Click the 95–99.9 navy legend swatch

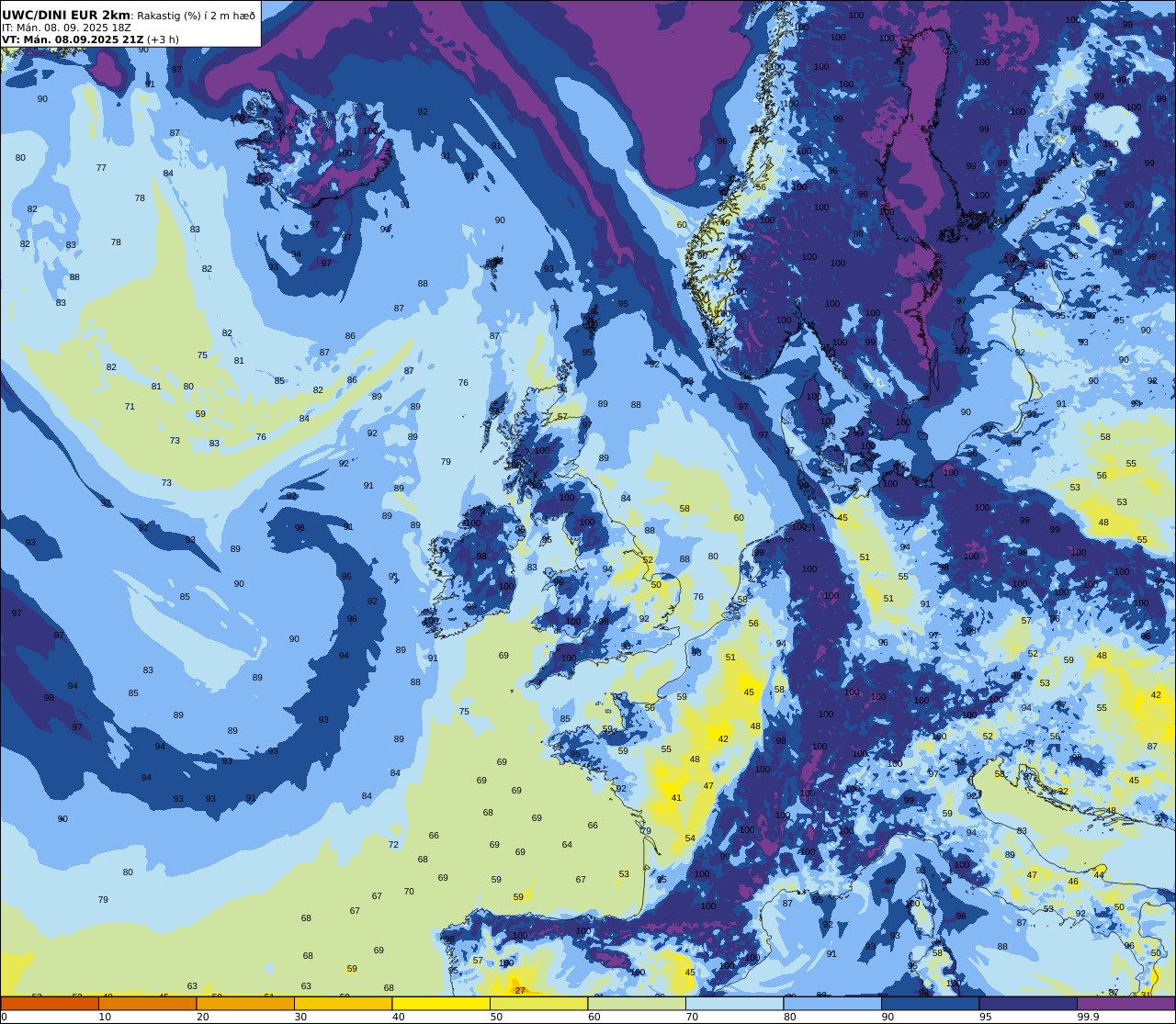point(1028,1003)
